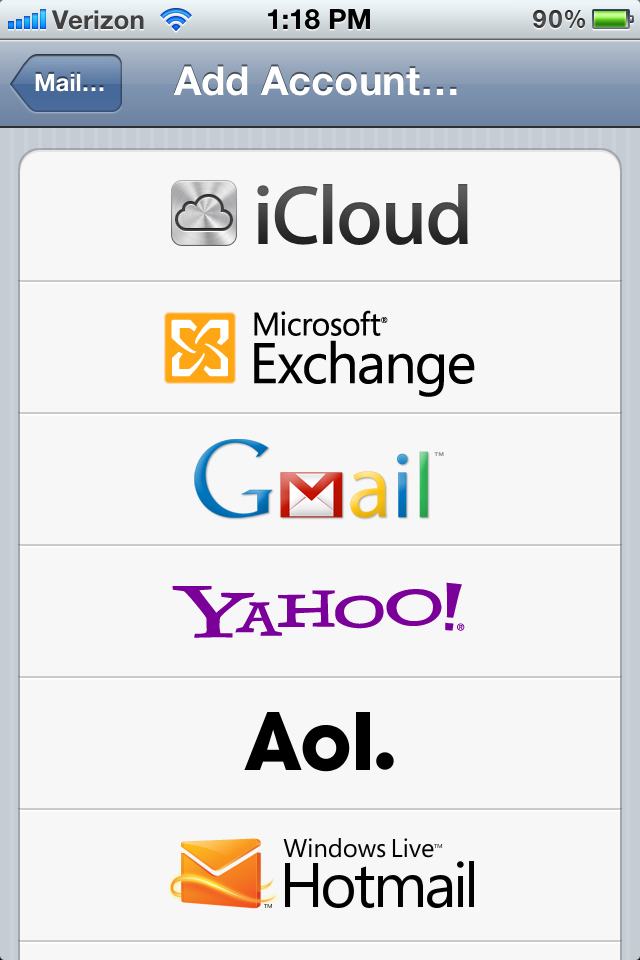Viewport: 640px width, 960px height.
Task: Choose the Windows Live Hotmail envelope icon
Action: point(222,873)
